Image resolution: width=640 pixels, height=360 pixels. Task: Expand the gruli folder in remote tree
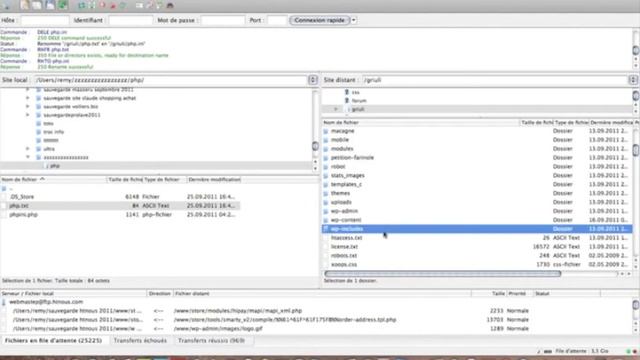tap(336, 109)
